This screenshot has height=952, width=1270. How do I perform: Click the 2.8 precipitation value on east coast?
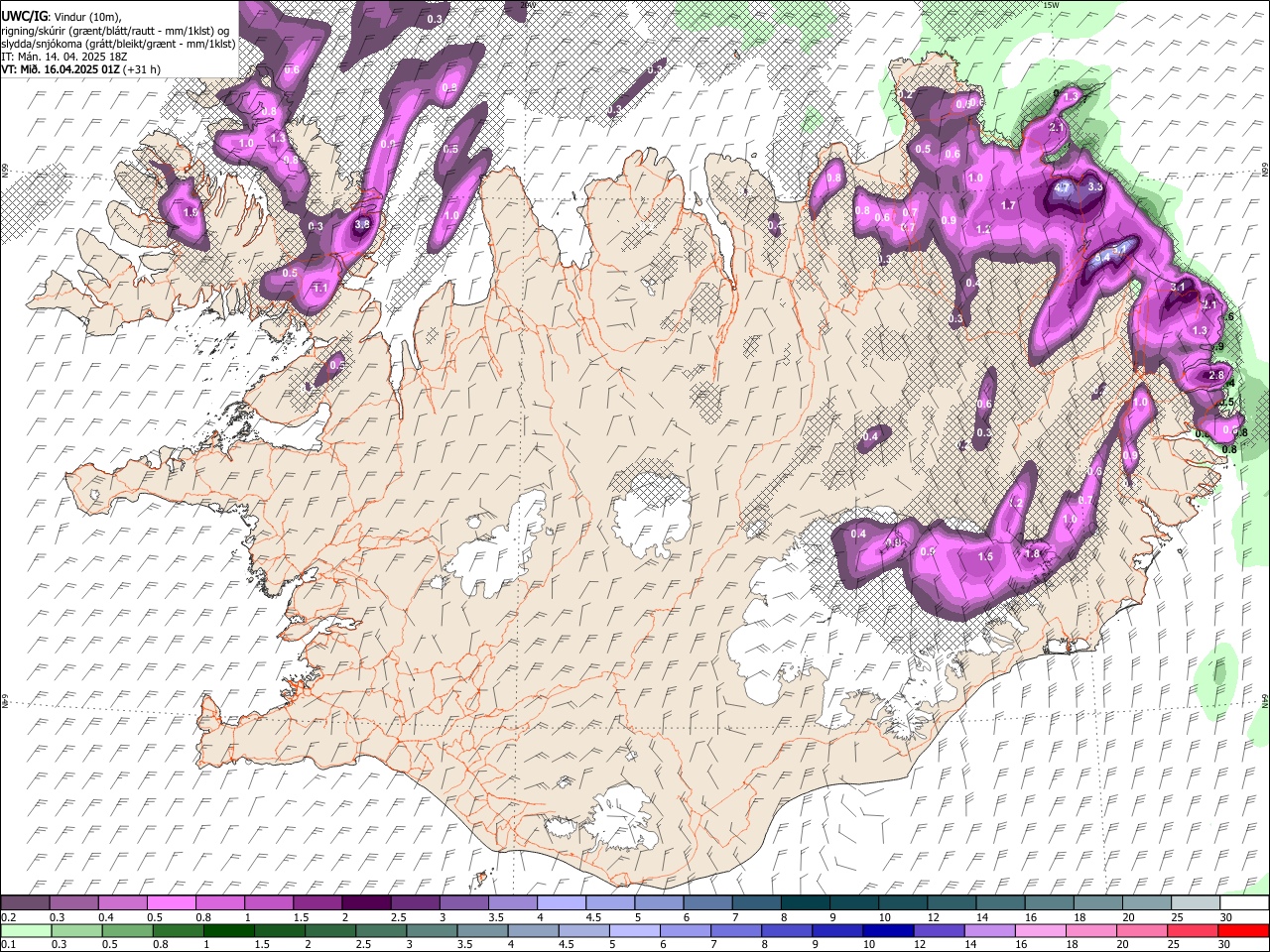[1216, 375]
